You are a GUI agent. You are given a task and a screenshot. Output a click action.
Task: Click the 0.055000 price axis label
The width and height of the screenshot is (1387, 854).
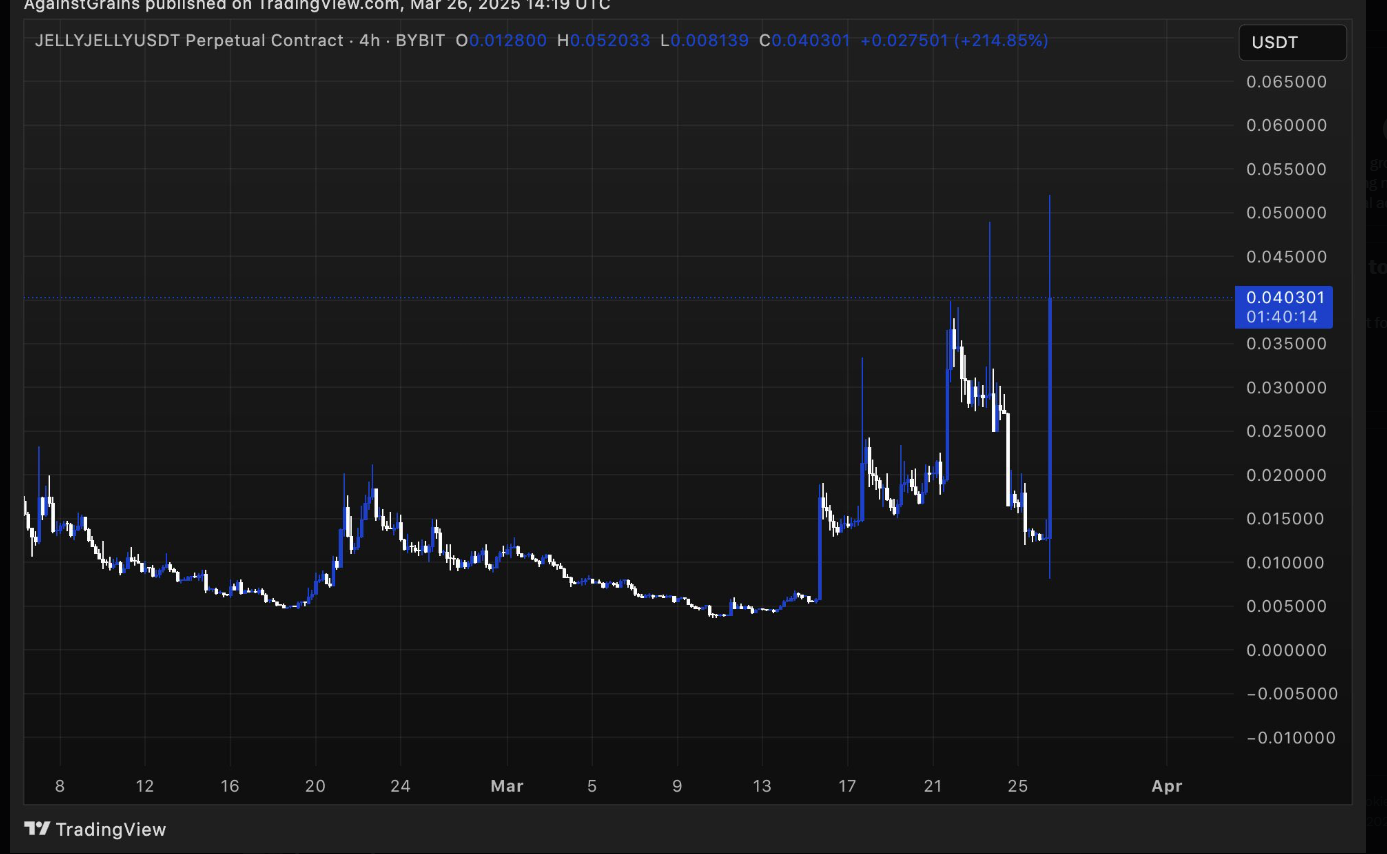tap(1286, 170)
